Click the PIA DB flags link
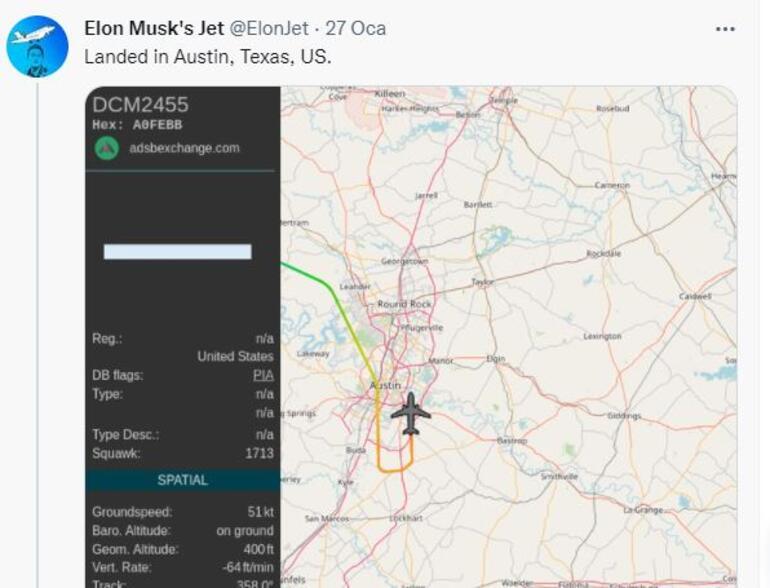Image resolution: width=770 pixels, height=588 pixels. tap(263, 376)
